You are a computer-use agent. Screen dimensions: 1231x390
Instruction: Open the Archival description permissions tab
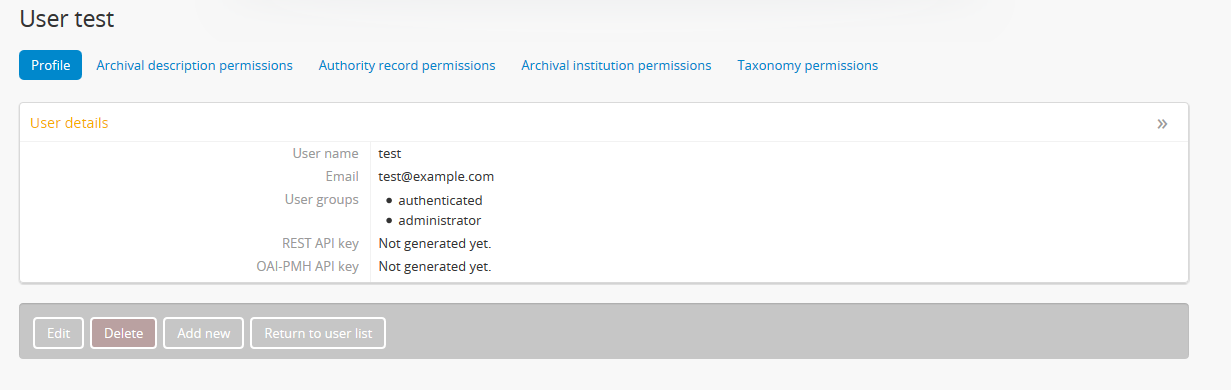coord(194,65)
